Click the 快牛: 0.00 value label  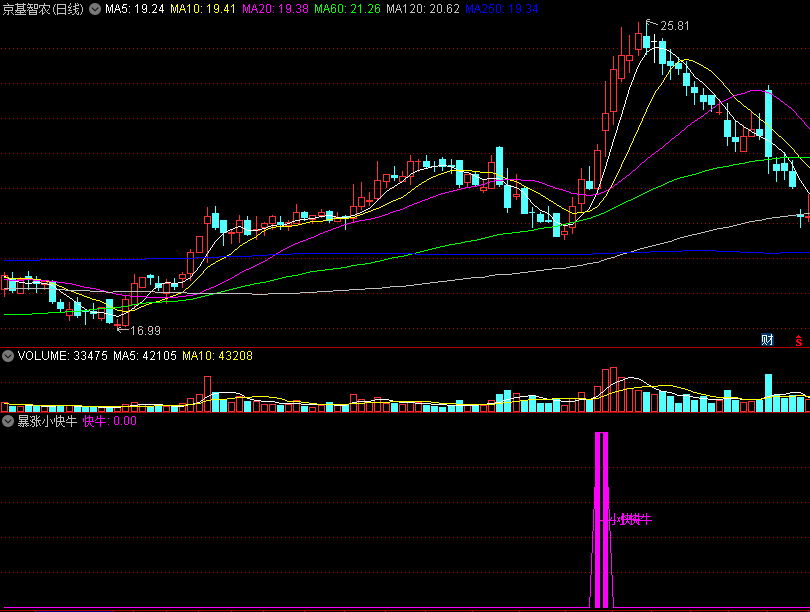click(110, 421)
